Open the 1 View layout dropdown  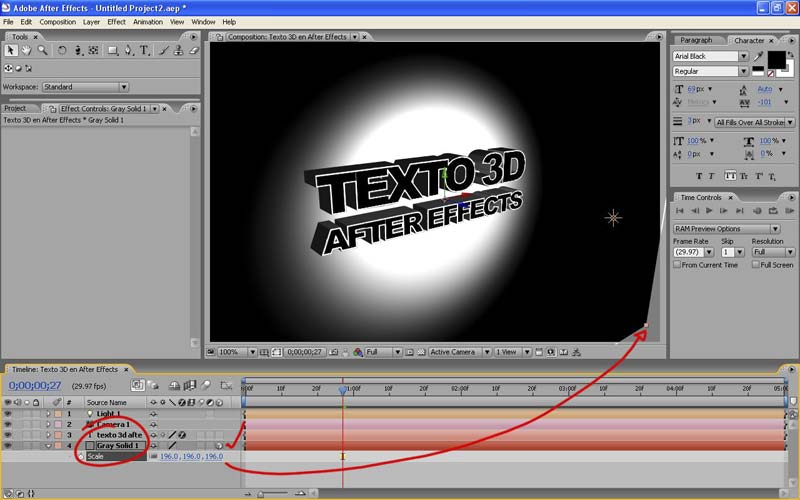(513, 352)
